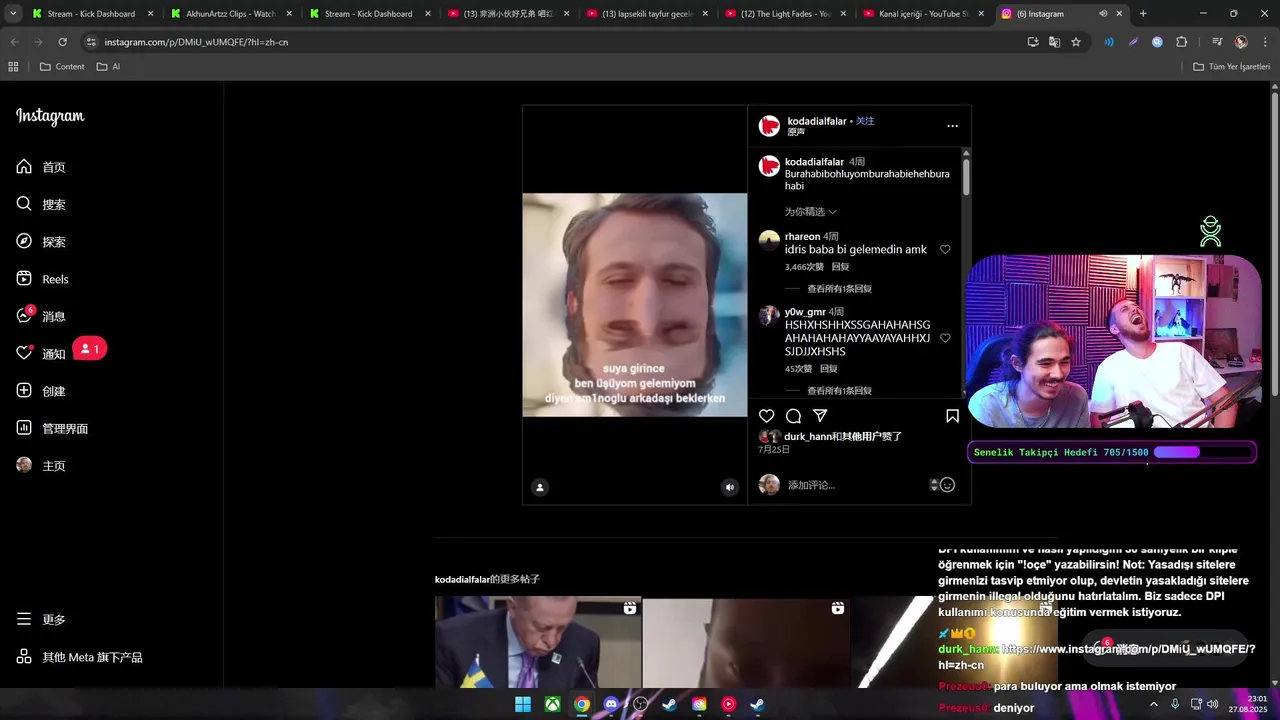Click the Instagram logo
The width and height of the screenshot is (1280, 720).
(50, 116)
